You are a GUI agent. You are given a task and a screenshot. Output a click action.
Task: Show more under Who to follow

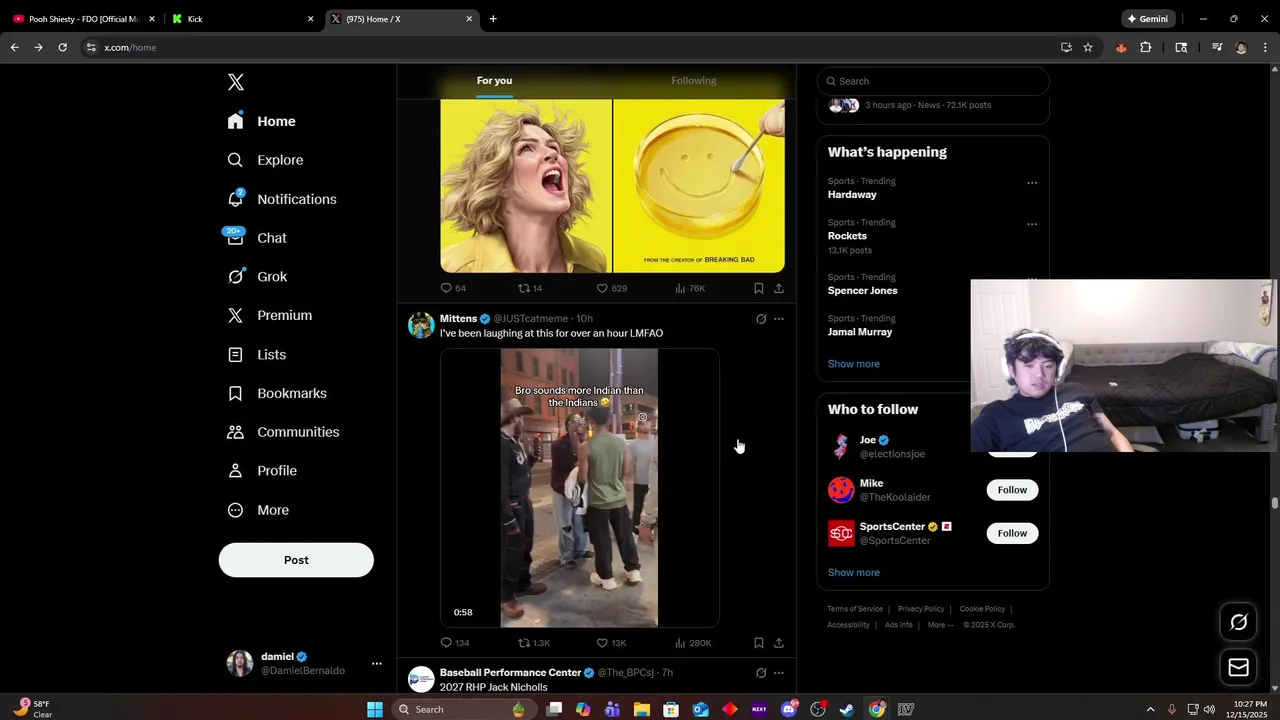click(854, 573)
